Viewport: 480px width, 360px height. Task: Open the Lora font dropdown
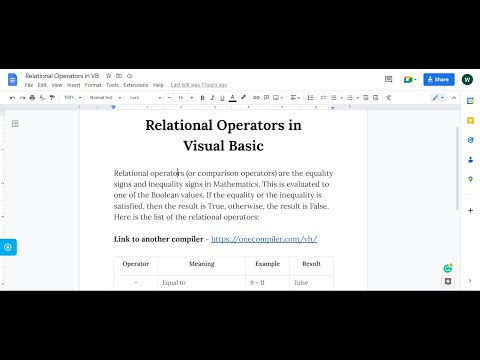(x=145, y=98)
